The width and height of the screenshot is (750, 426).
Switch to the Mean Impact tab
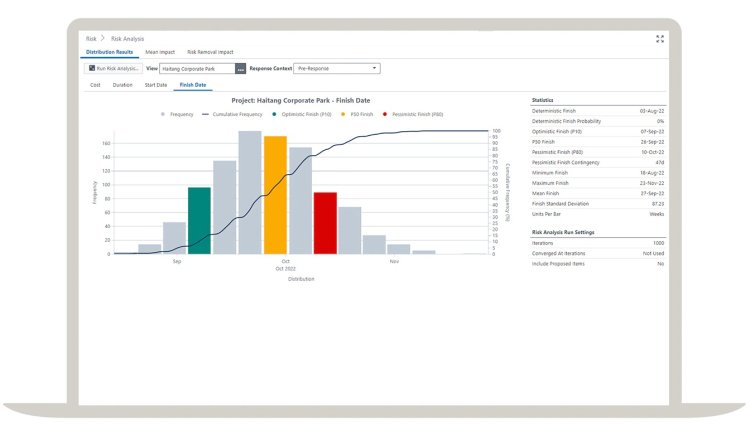tap(159, 51)
